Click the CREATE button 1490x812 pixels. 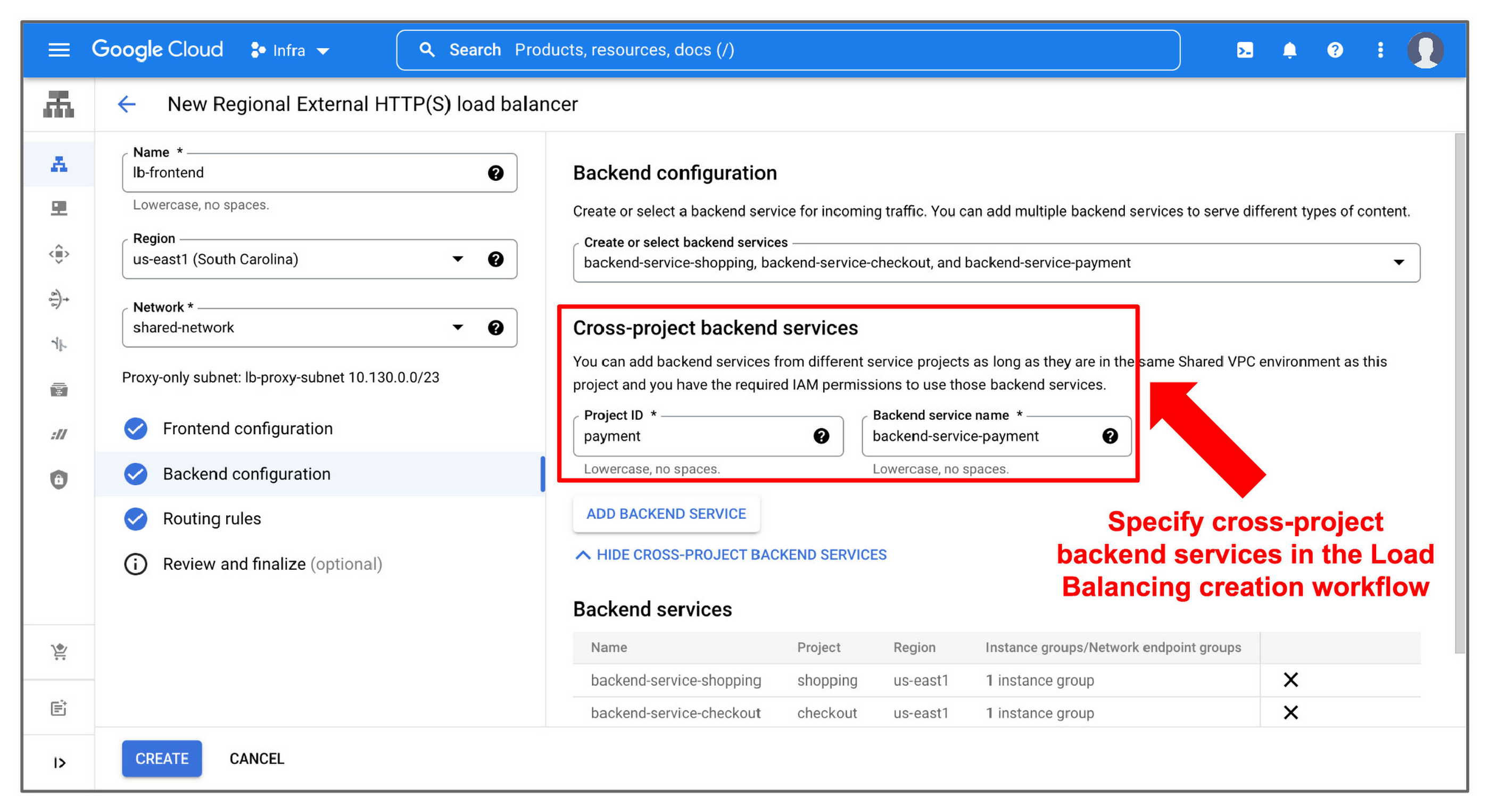click(161, 758)
